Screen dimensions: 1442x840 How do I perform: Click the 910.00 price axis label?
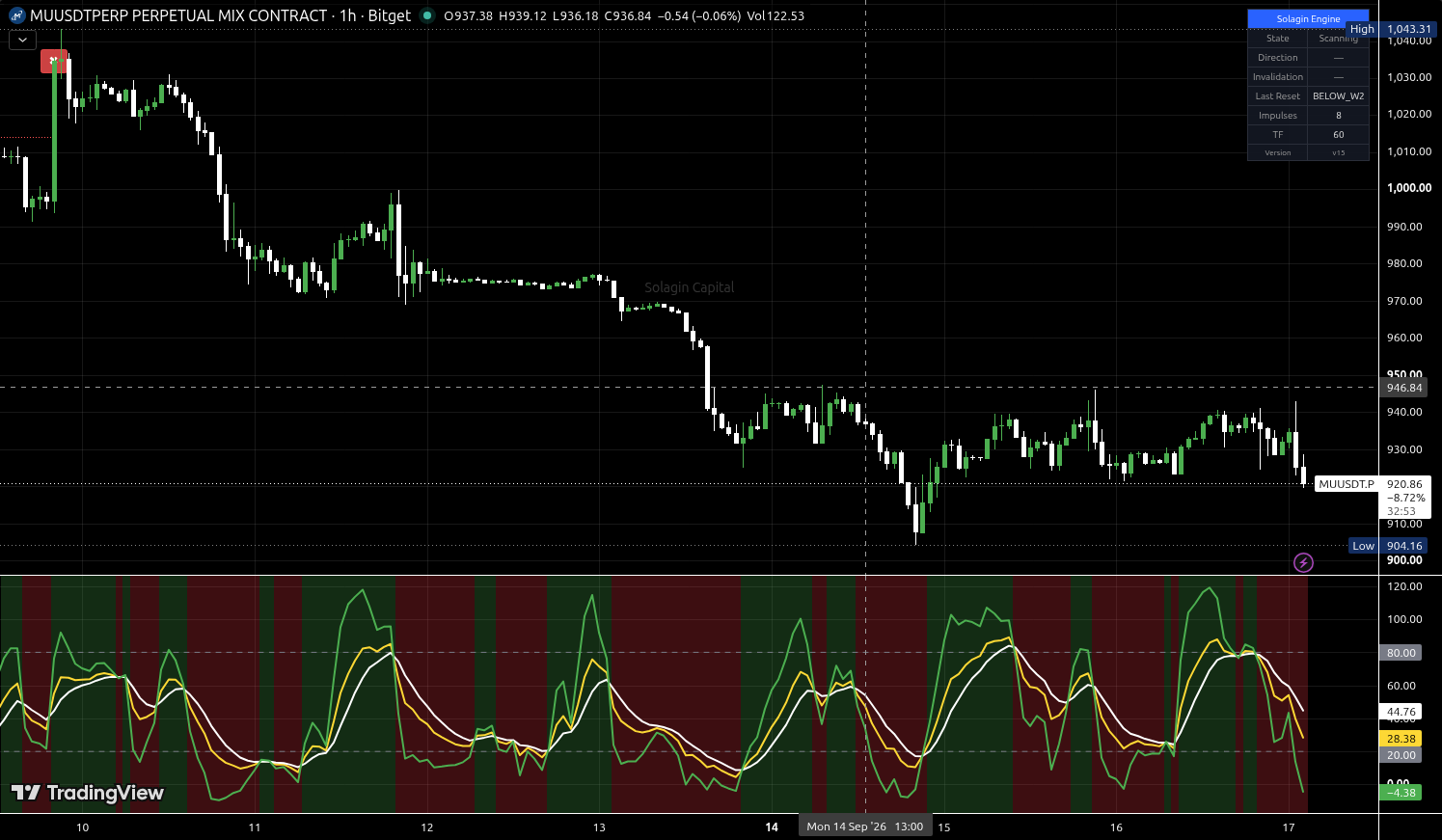tap(1404, 524)
